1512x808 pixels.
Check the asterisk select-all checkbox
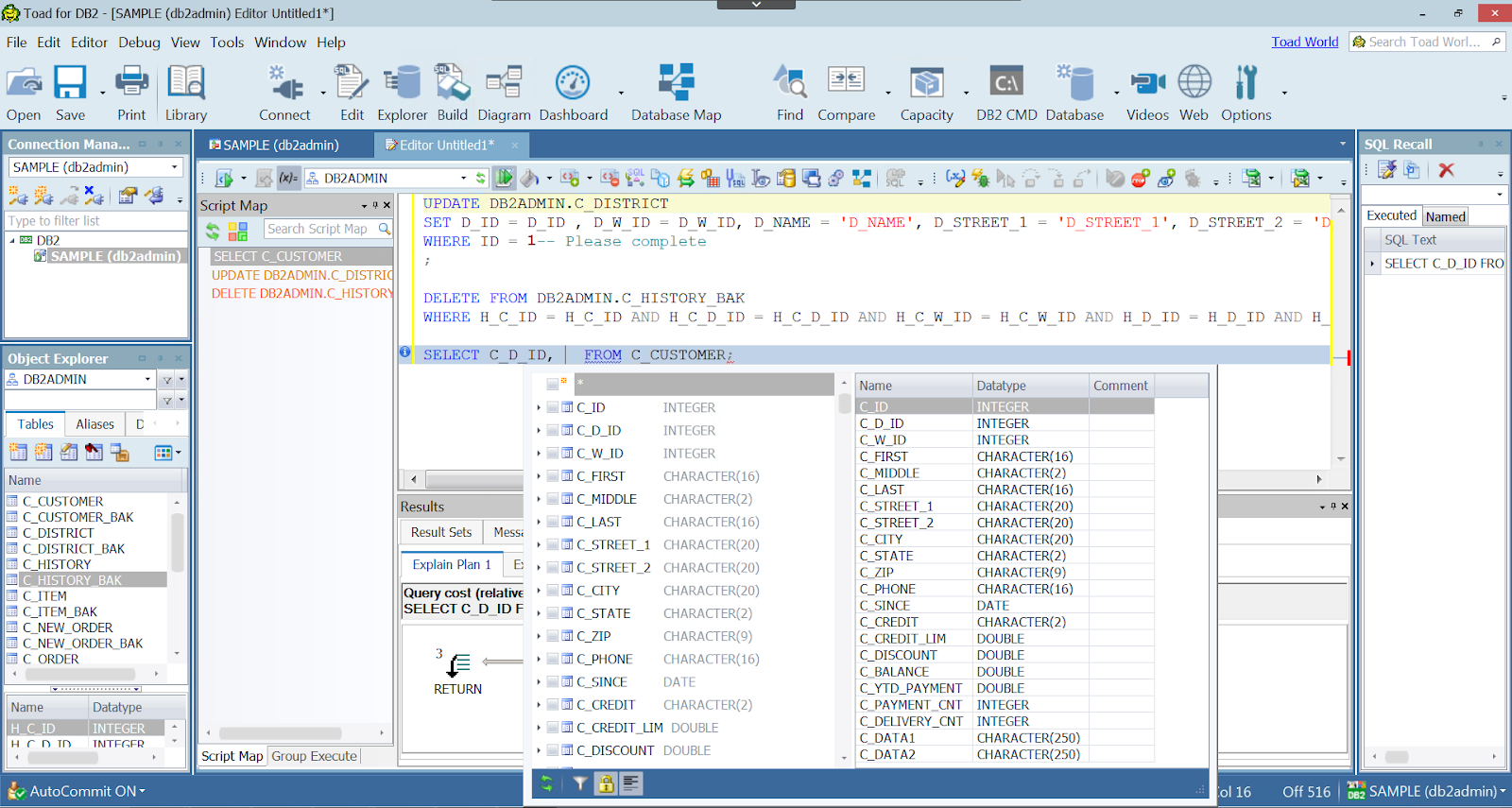[553, 385]
